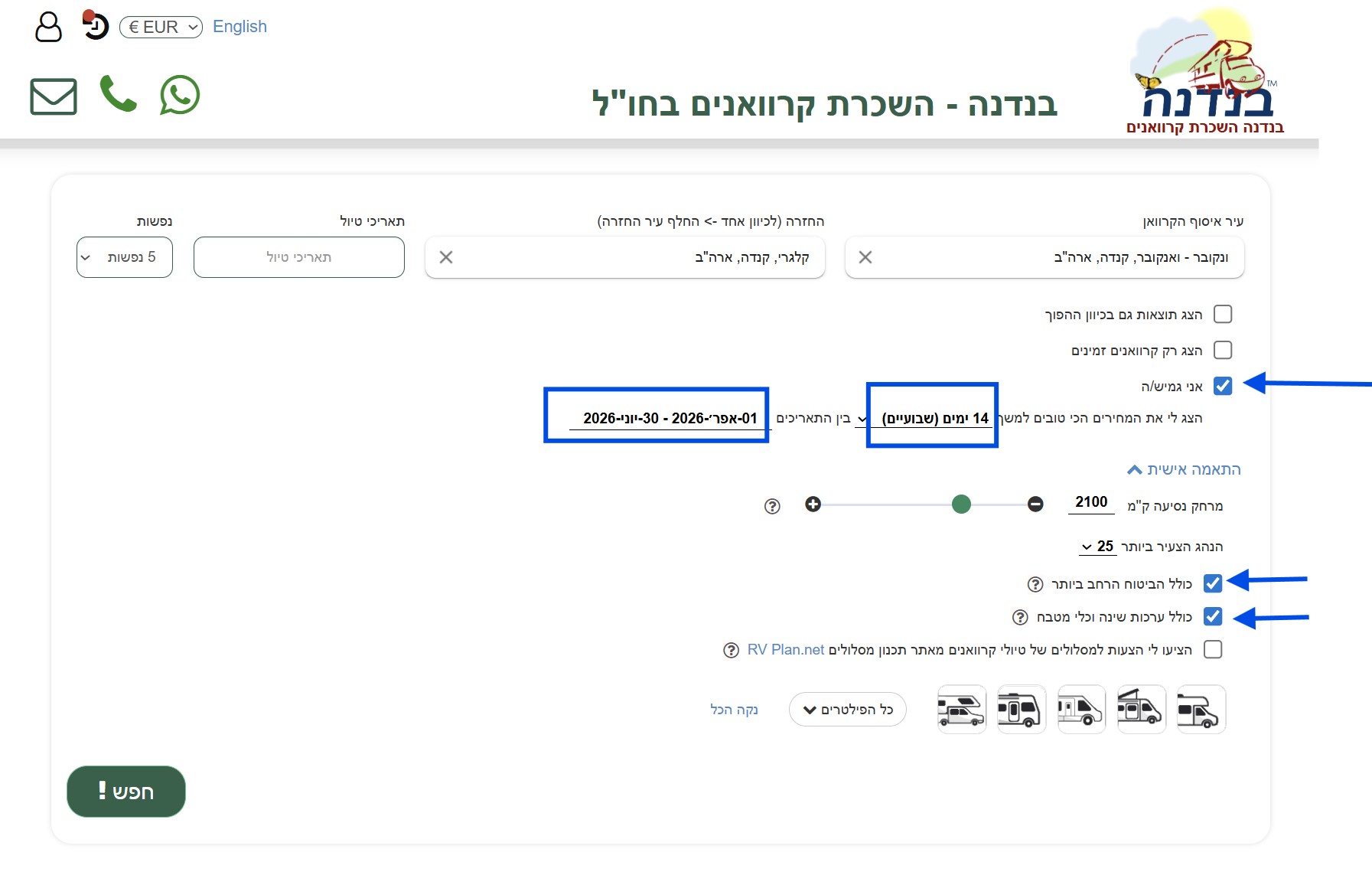Click the green distance slider handle

[961, 504]
